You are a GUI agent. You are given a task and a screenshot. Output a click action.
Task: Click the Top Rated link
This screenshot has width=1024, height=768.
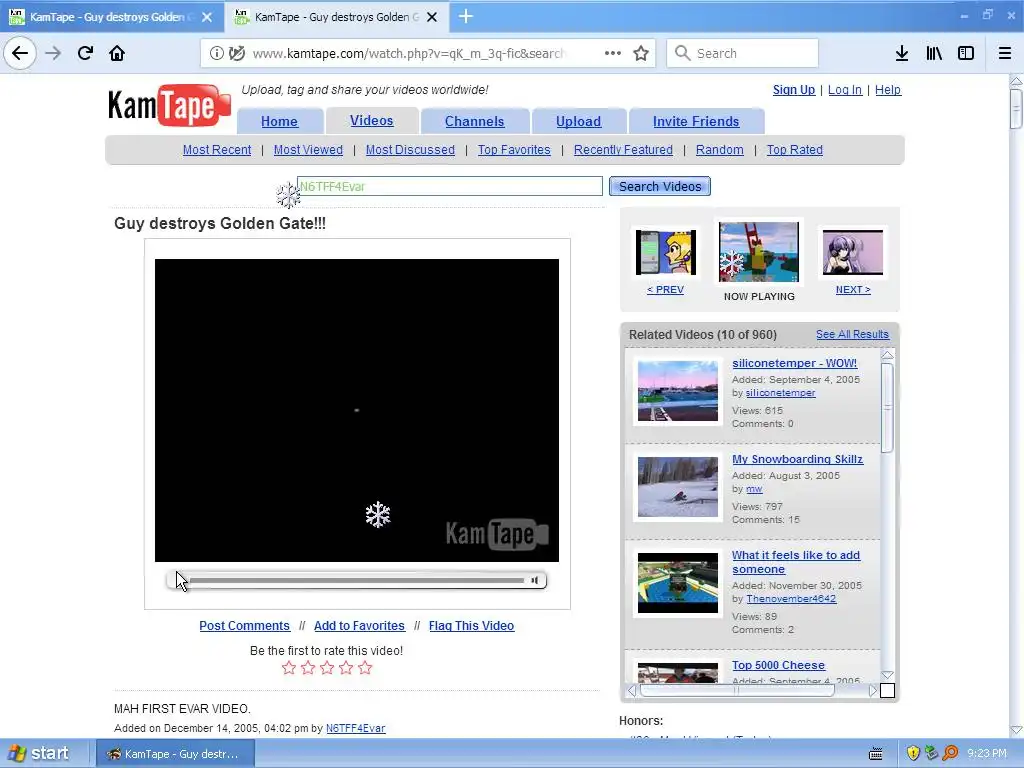point(795,150)
